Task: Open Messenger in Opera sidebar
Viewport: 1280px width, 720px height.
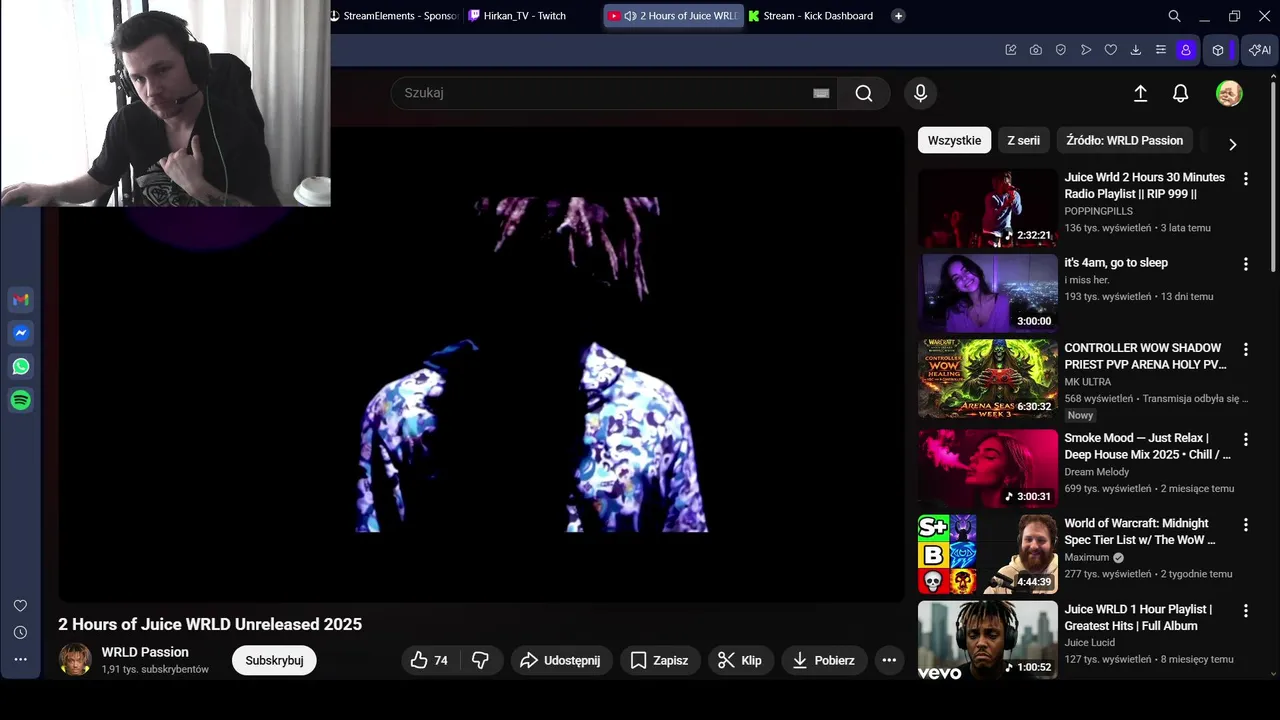Action: pyautogui.click(x=21, y=333)
